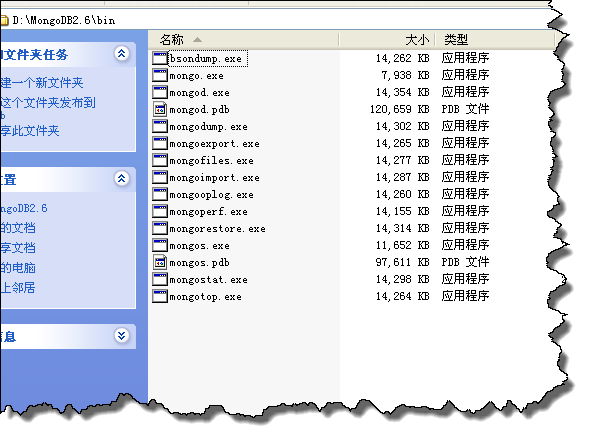
Task: Select file name mongorestore.exe
Action: click(218, 228)
